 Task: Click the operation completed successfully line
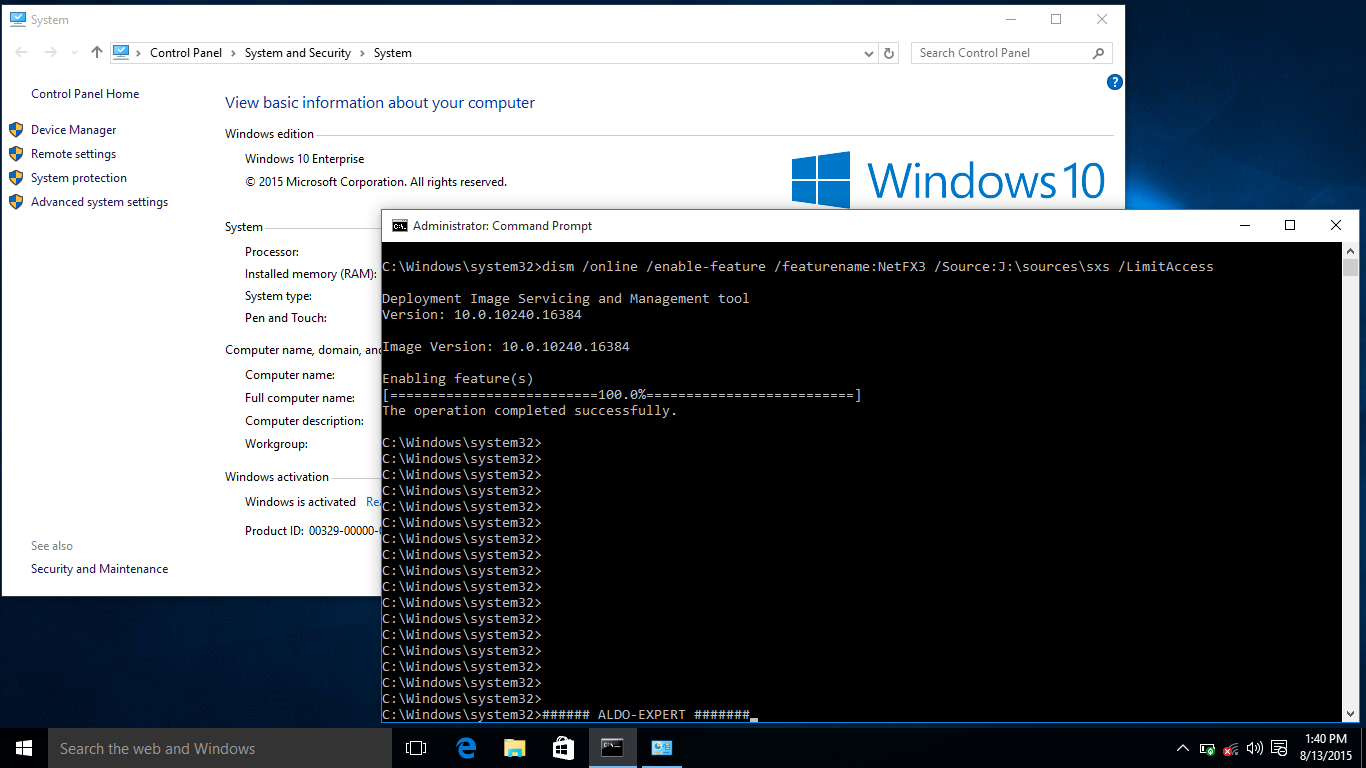[530, 411]
